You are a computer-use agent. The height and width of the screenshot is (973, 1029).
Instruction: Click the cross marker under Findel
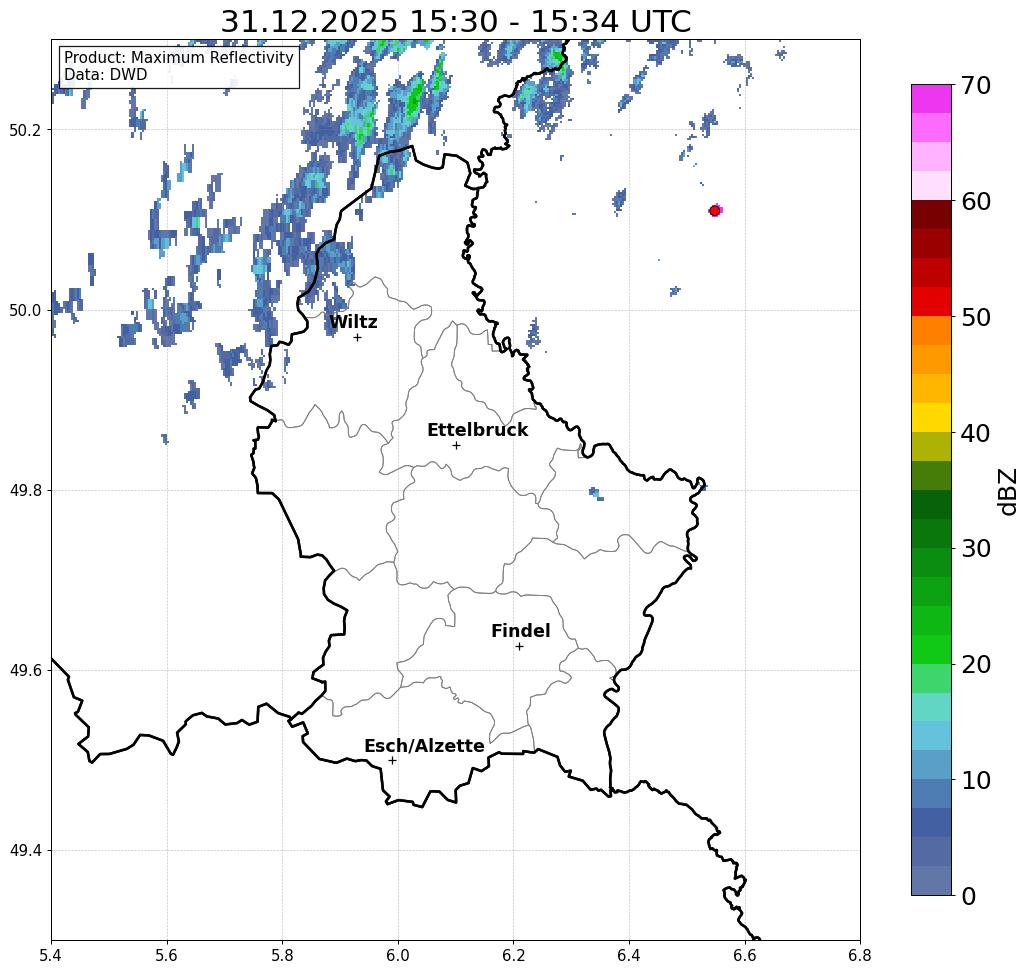519,647
